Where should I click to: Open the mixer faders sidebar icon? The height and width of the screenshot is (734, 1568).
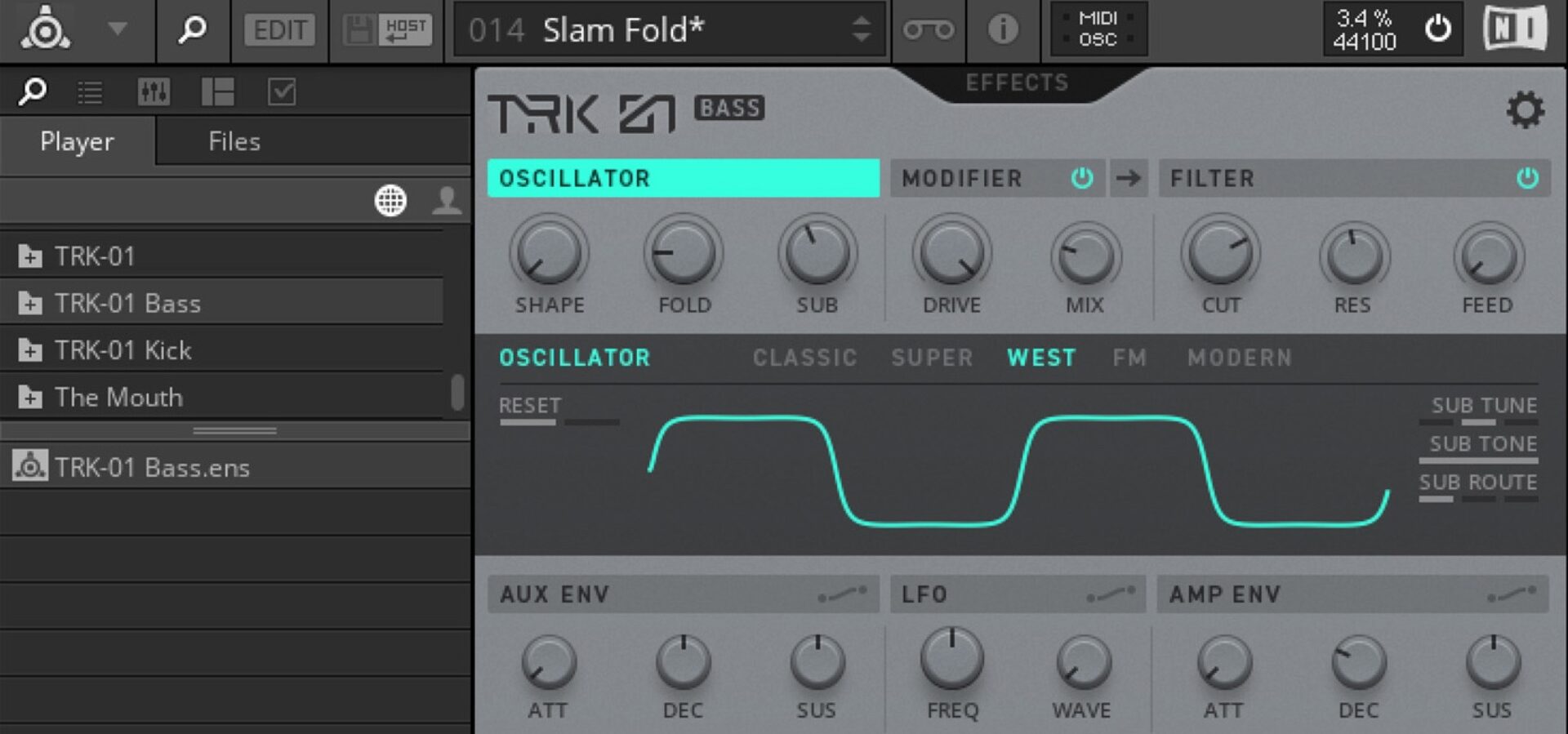click(154, 92)
